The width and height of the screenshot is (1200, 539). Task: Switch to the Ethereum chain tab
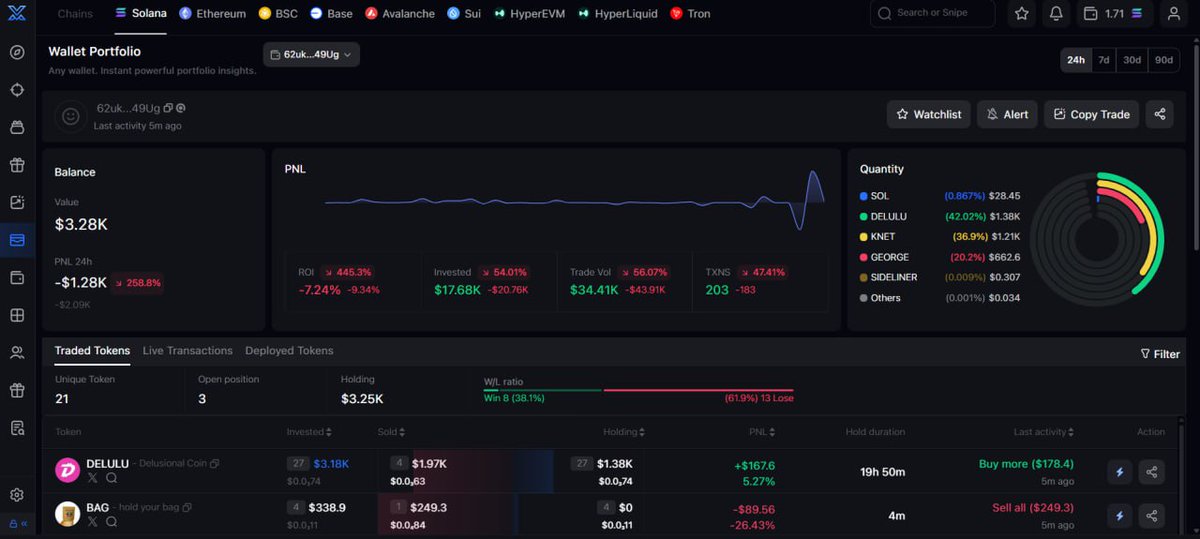[x=212, y=14]
